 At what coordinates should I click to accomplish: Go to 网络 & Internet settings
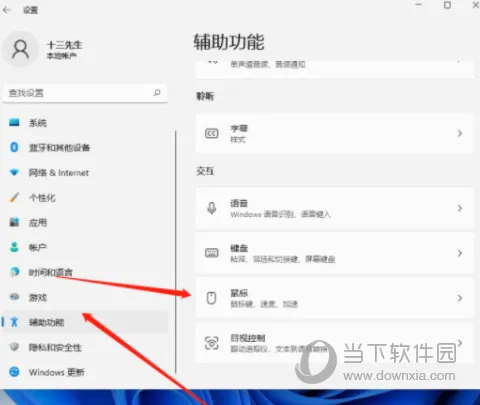(x=85, y=172)
